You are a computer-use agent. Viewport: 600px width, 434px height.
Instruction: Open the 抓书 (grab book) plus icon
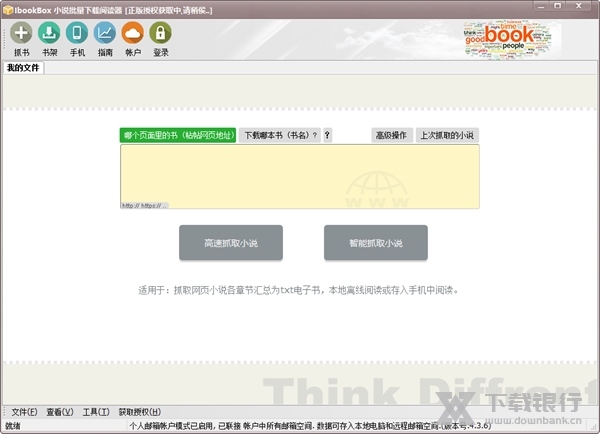pos(21,33)
